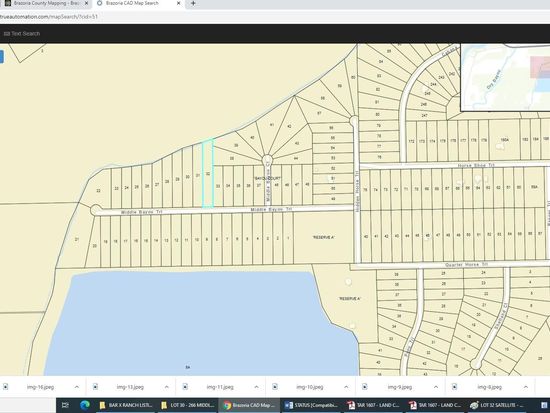This screenshot has height=413, width=550.
Task: Open BAR X RANCH LISTI folder in taskbar
Action: tap(126, 405)
